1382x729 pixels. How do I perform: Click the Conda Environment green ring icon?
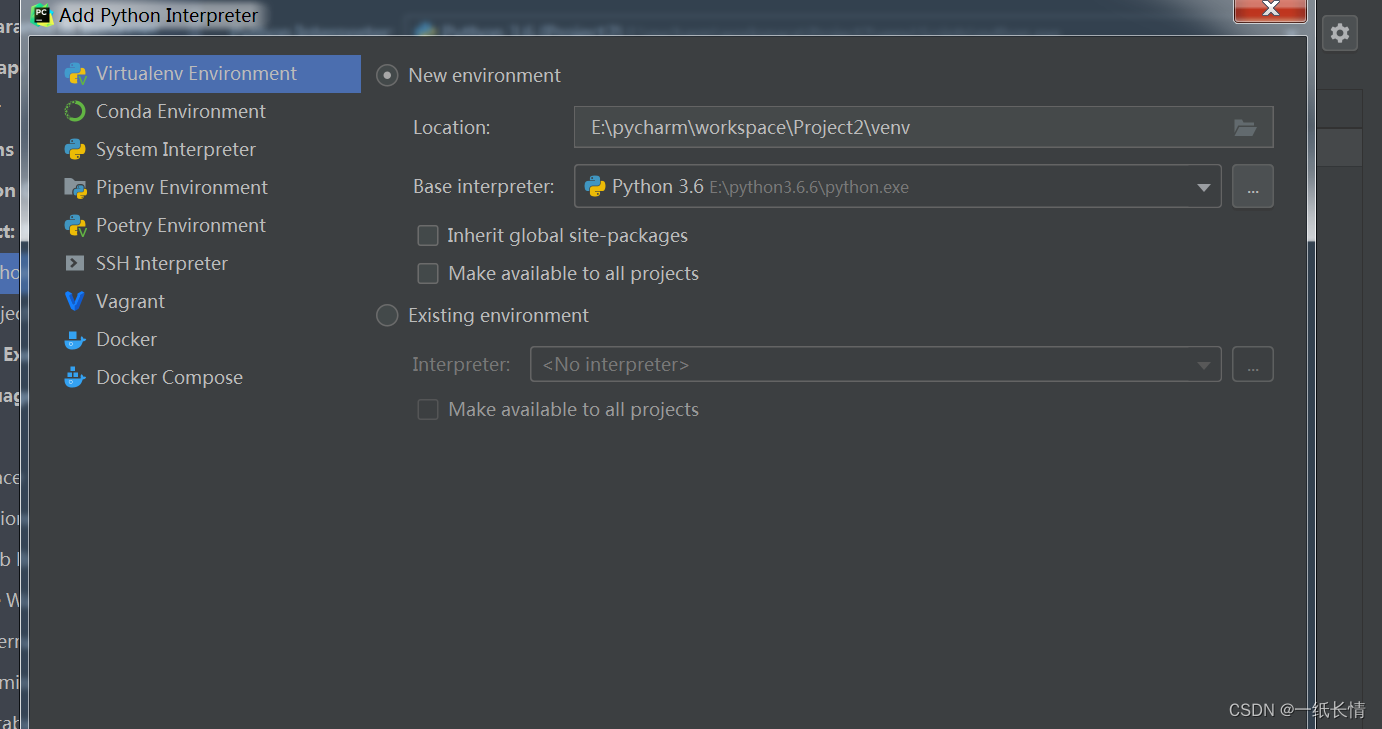(75, 112)
